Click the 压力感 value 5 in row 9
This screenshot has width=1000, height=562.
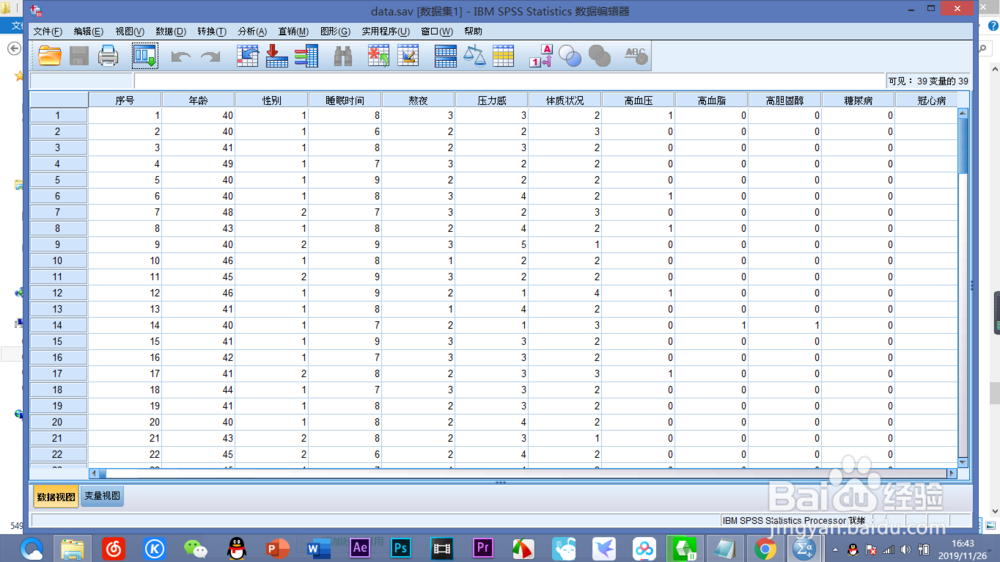[492, 244]
